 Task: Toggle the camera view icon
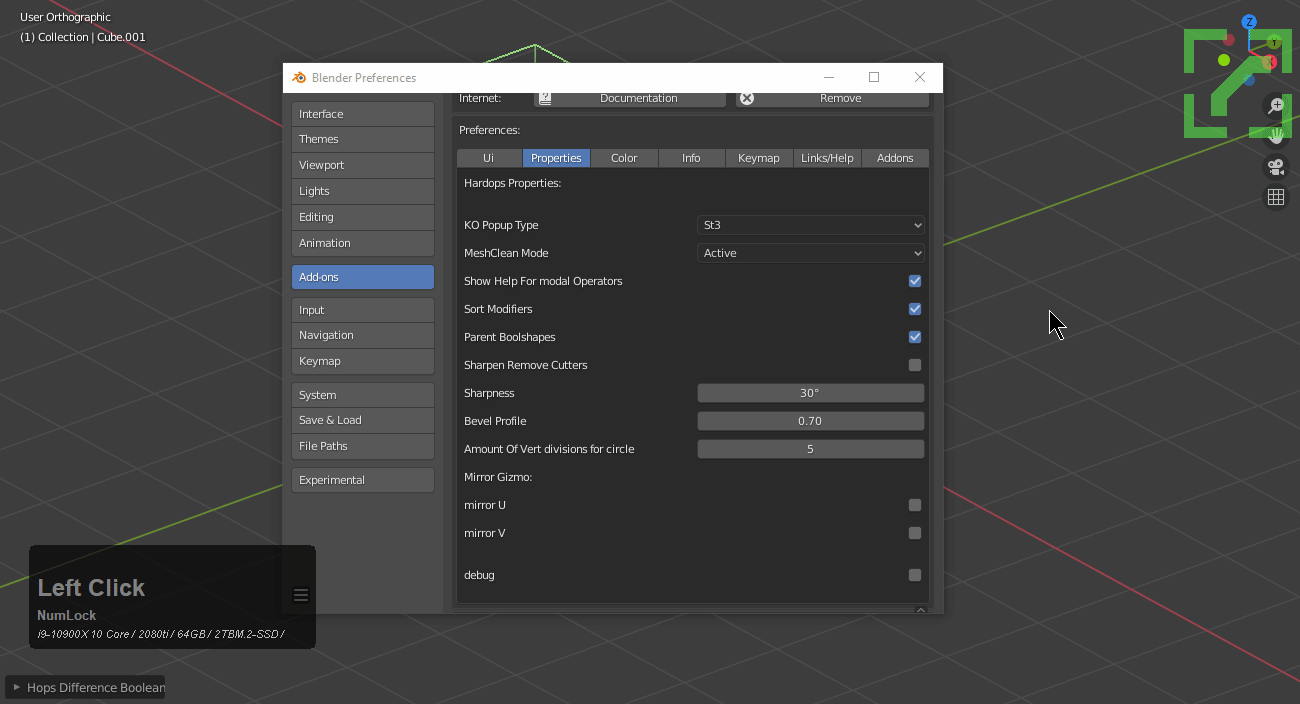point(1276,167)
